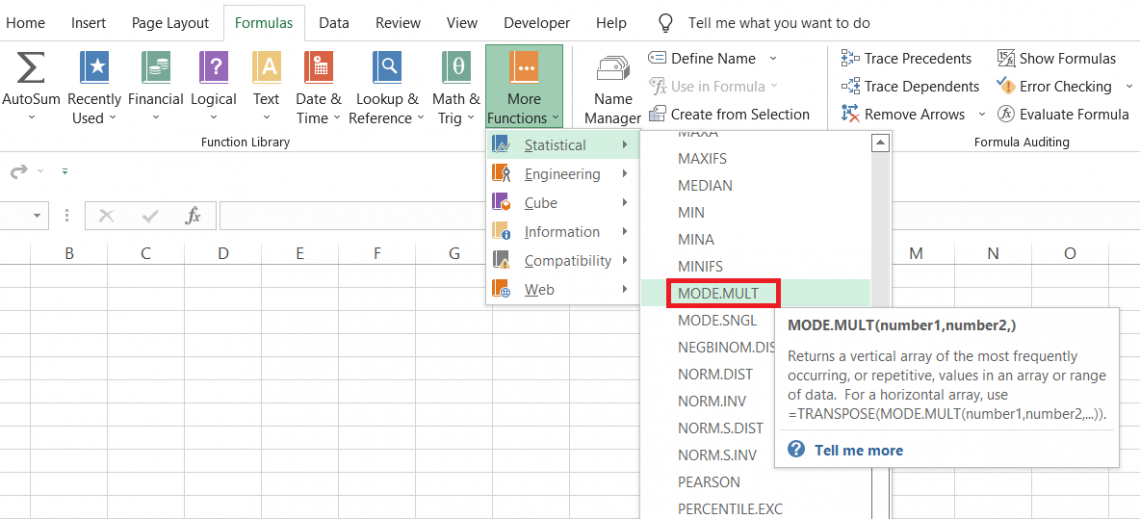This screenshot has width=1140, height=519.
Task: Open the Logical functions icon
Action: (x=213, y=69)
